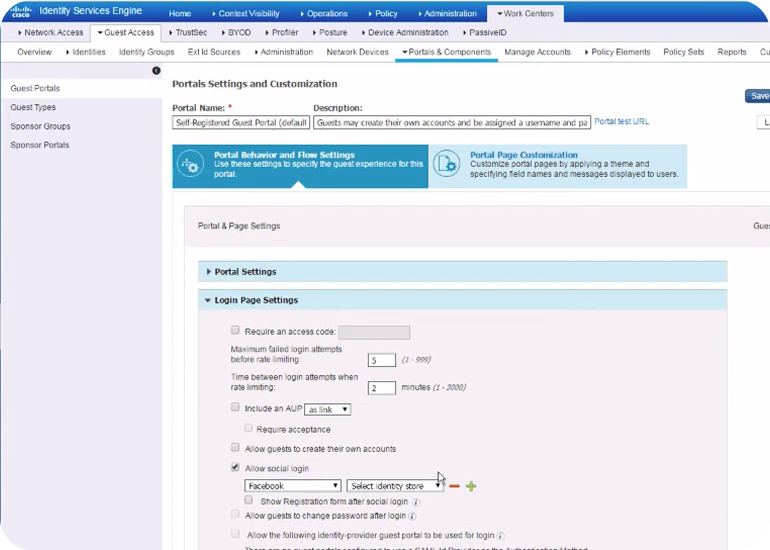Viewport: 770px width, 550px height.
Task: Toggle the Require acceptance checkbox
Action: click(x=248, y=428)
